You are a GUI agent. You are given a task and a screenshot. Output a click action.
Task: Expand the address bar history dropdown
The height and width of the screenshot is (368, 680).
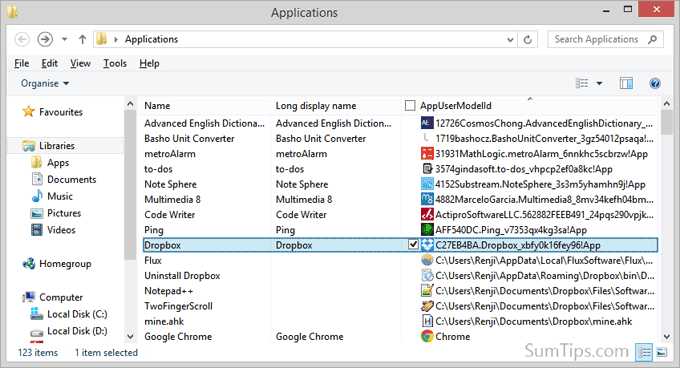(510, 40)
